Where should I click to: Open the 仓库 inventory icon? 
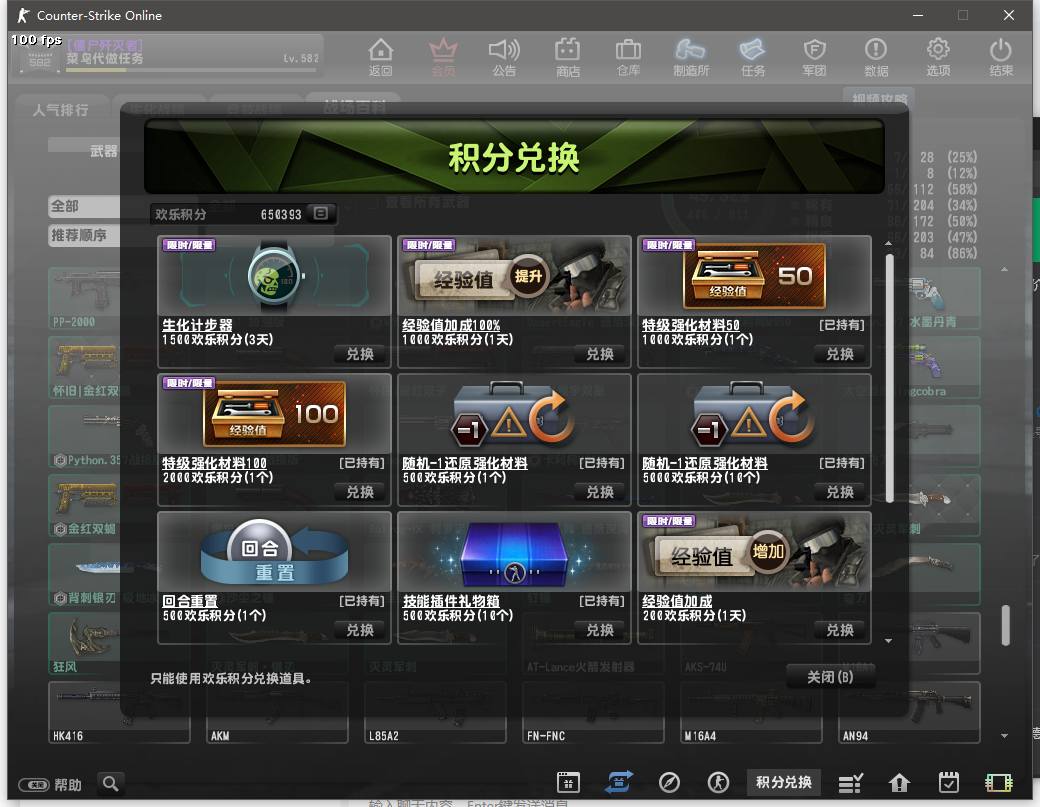[628, 57]
